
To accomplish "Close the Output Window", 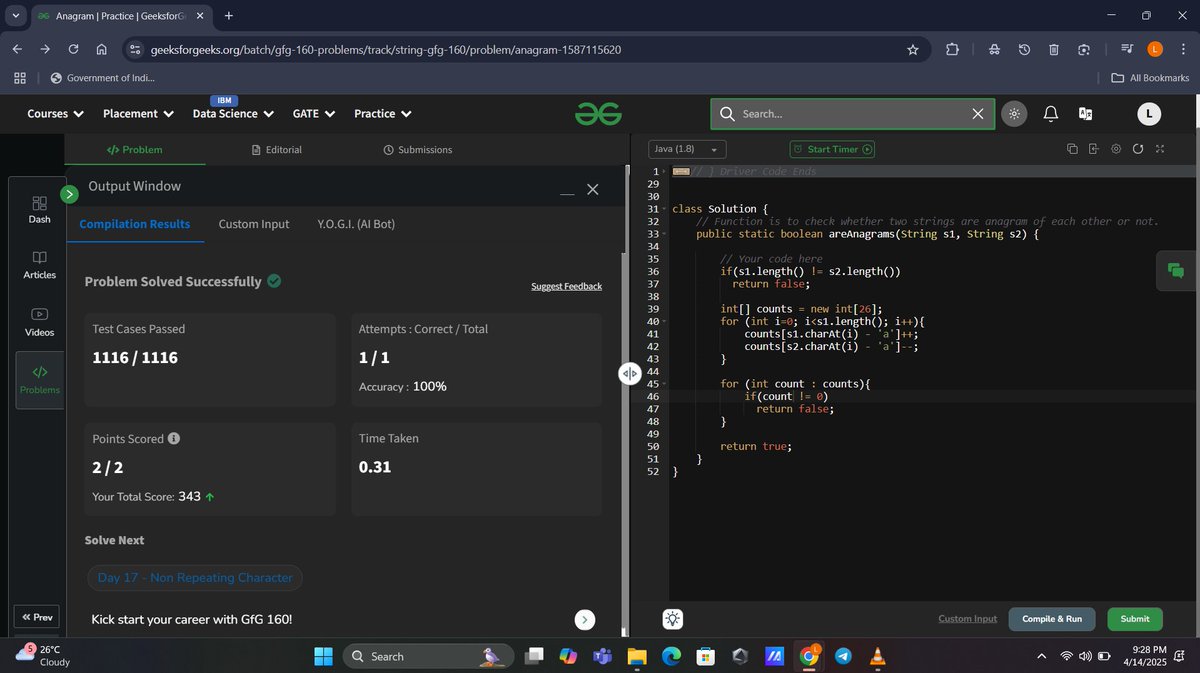I will (592, 190).
